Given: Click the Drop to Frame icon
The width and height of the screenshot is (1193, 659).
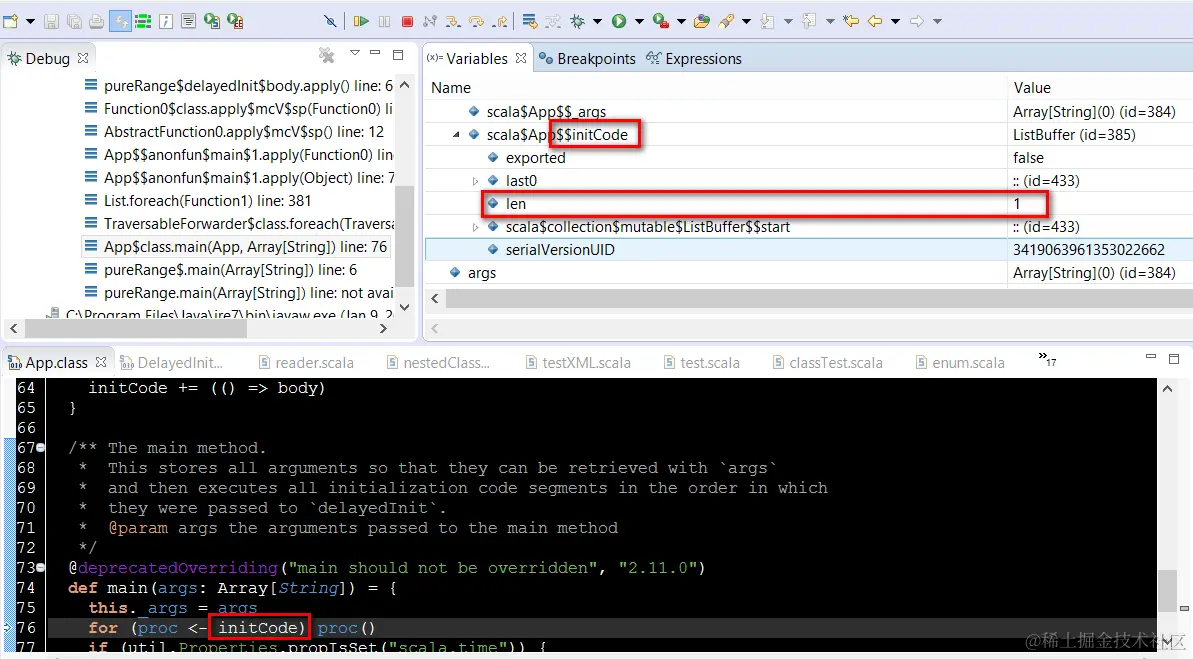Looking at the screenshot, I should (x=530, y=21).
